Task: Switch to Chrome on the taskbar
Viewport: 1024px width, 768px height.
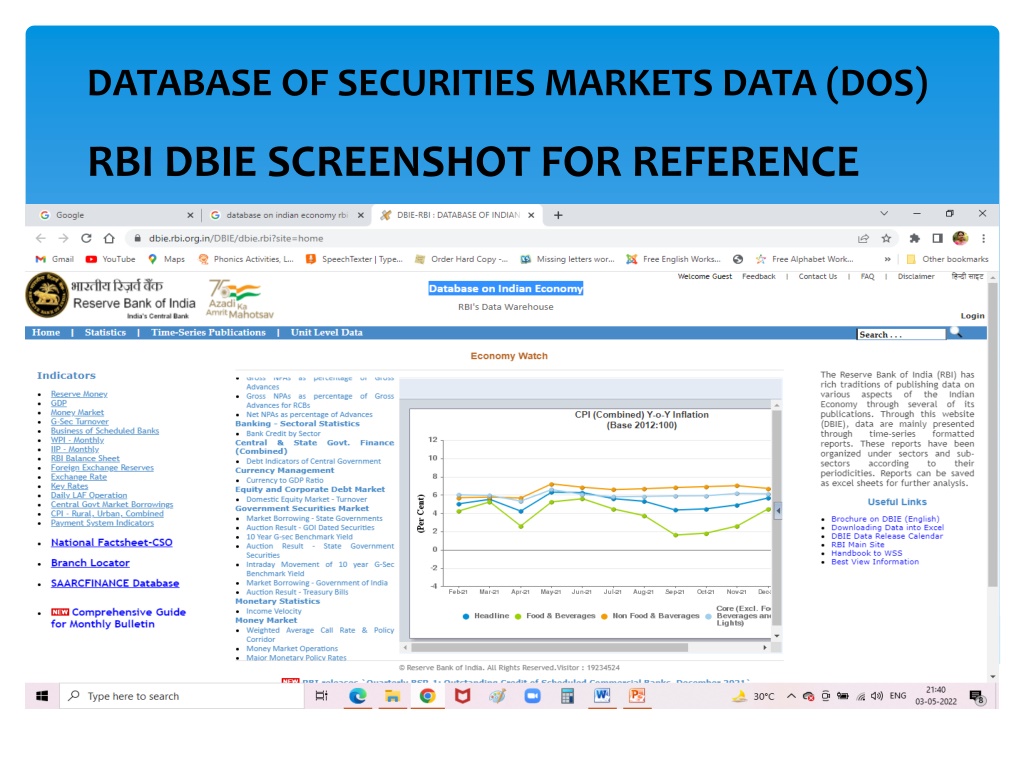Action: tap(427, 696)
